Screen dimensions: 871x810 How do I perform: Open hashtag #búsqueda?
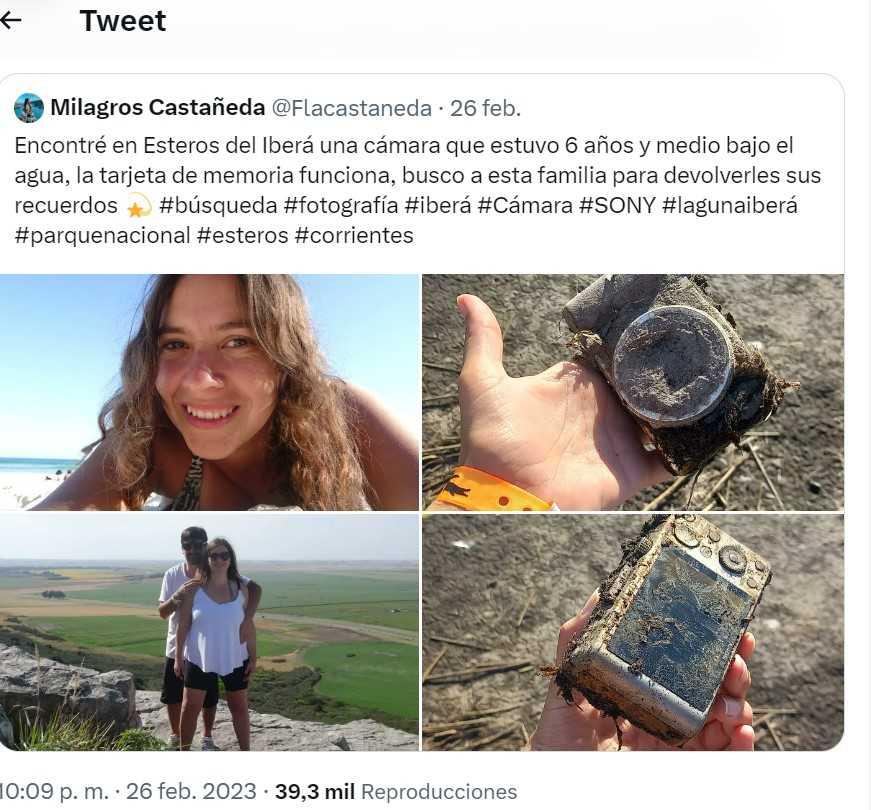[x=218, y=205]
